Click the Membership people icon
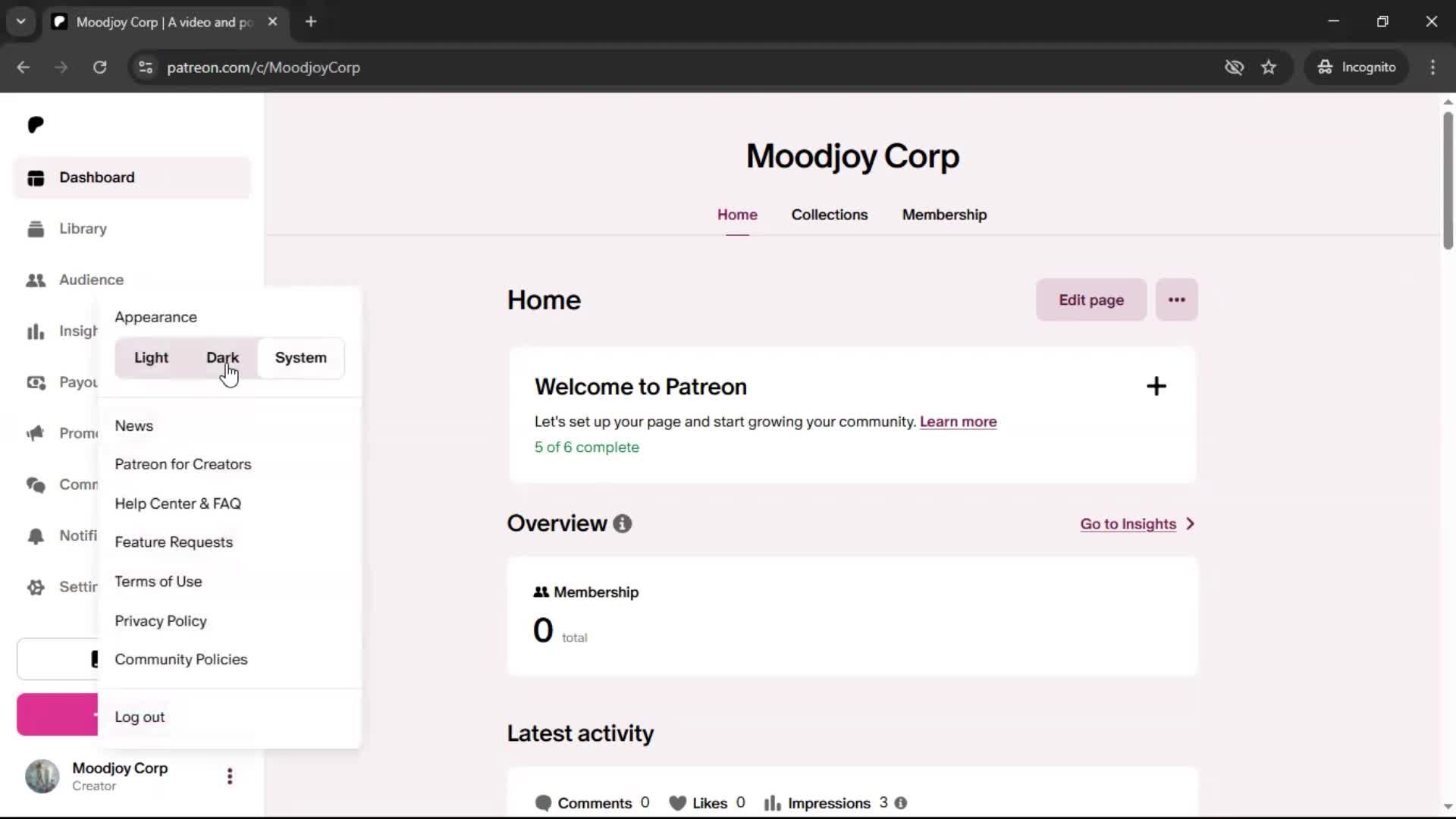The height and width of the screenshot is (819, 1456). (541, 592)
